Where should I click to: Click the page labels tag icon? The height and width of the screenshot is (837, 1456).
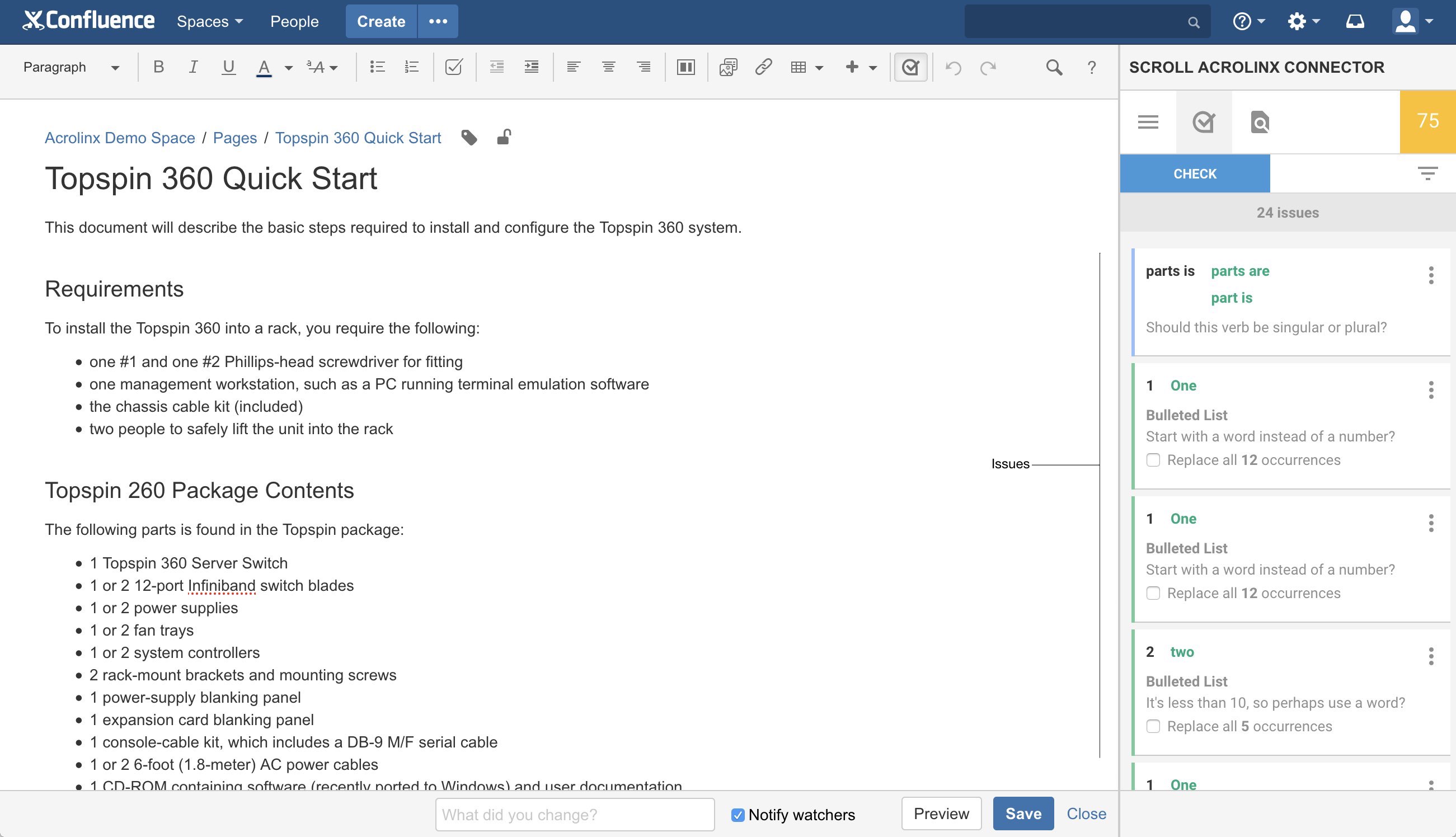(x=469, y=138)
